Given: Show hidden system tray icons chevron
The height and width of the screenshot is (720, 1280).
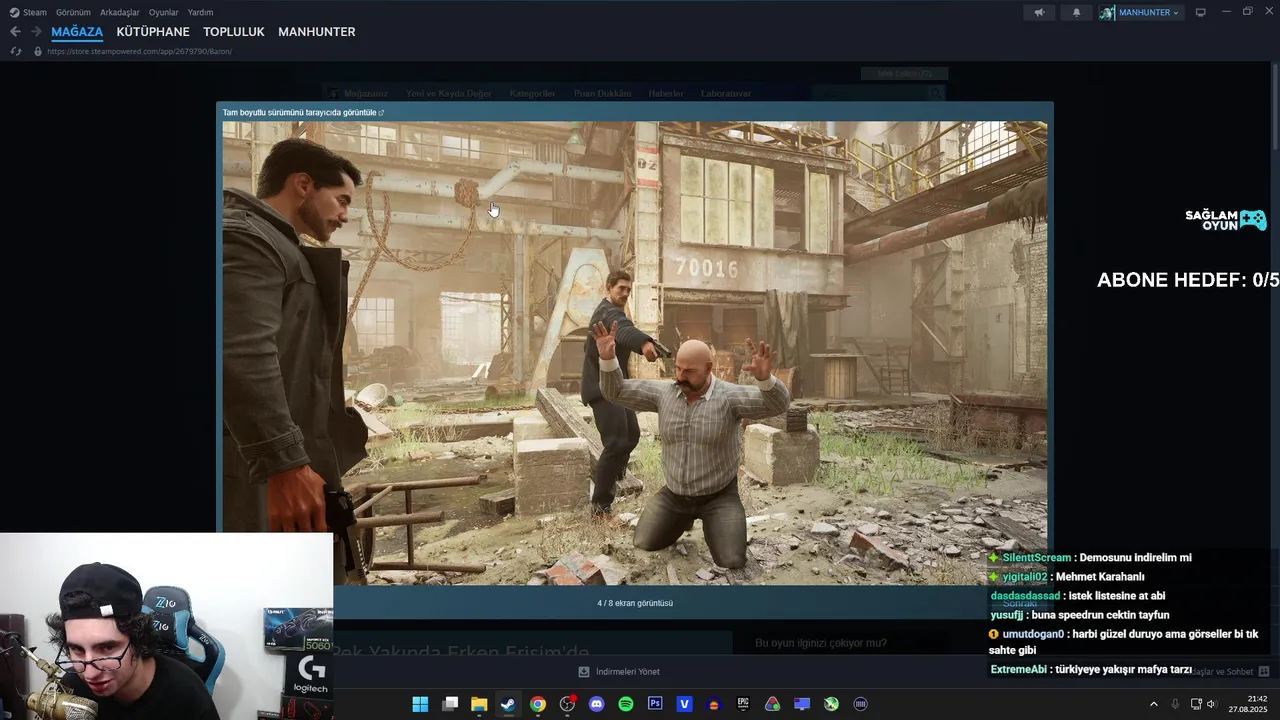Looking at the screenshot, I should pos(1153,704).
